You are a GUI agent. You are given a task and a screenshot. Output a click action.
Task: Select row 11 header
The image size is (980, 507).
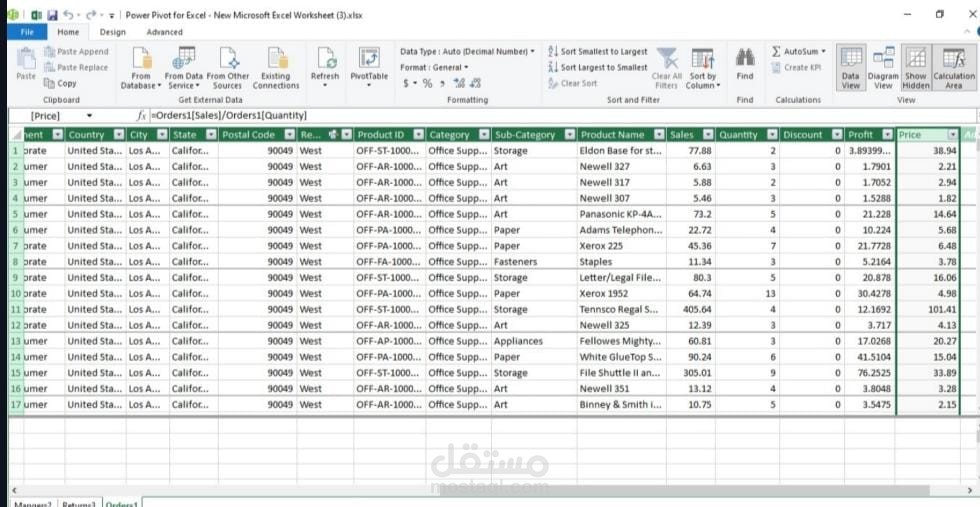tap(16, 309)
